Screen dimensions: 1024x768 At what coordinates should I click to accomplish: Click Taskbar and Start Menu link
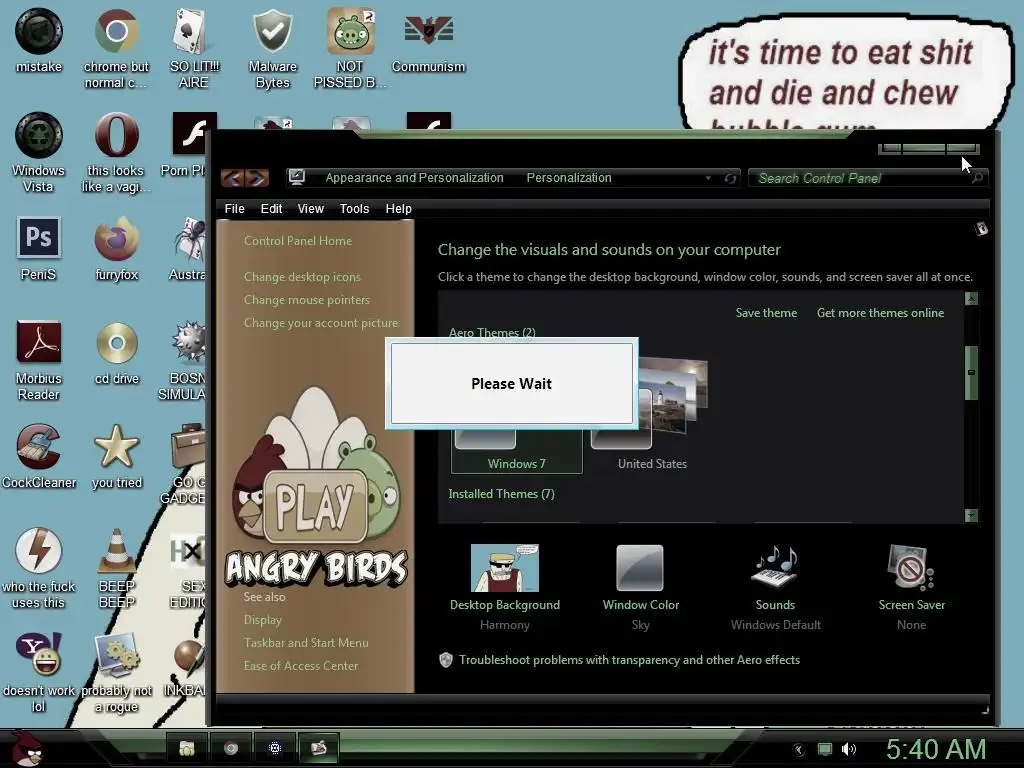tap(306, 643)
